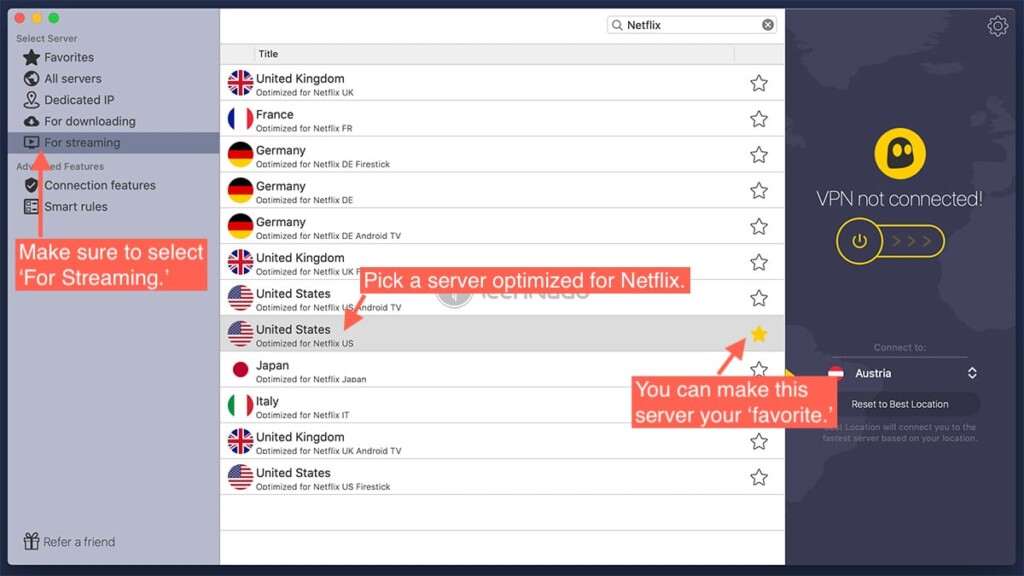Choose United States 'Optimized for Netflix US Firestick' row

coord(502,477)
